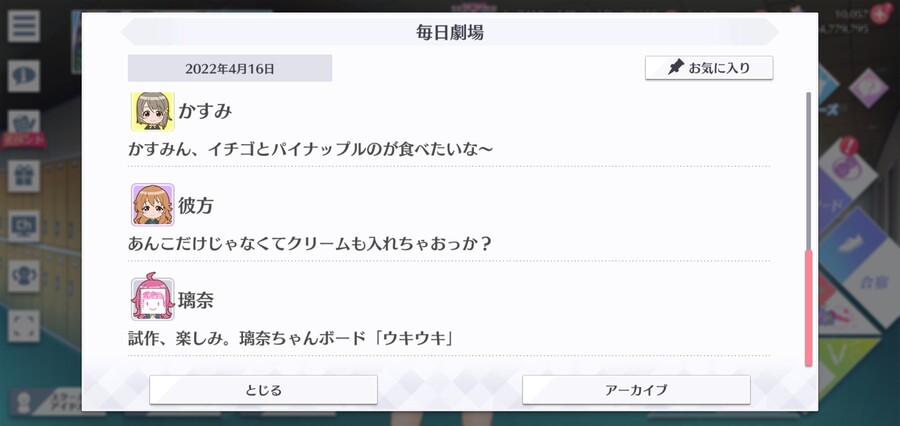Click the red plus icon top right
The image size is (900, 426).
click(x=880, y=13)
